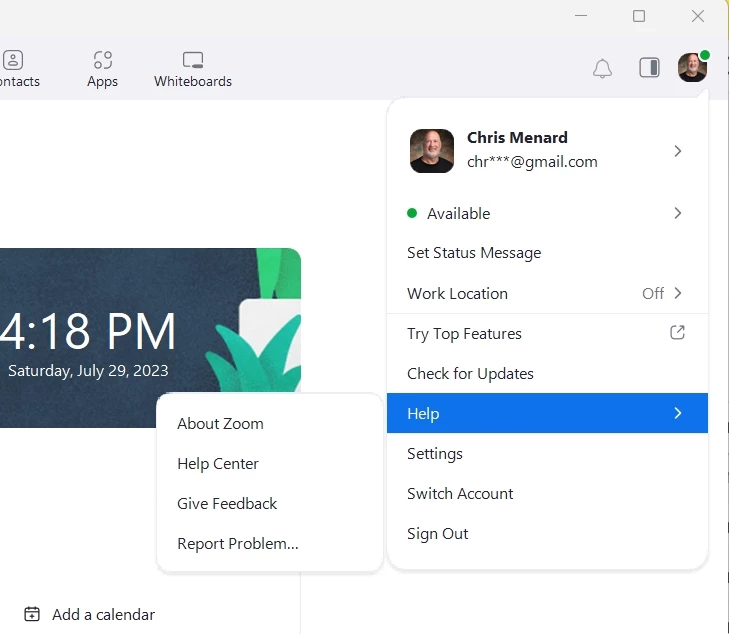Select Report Problem...
The height and width of the screenshot is (634, 729).
pos(270,543)
